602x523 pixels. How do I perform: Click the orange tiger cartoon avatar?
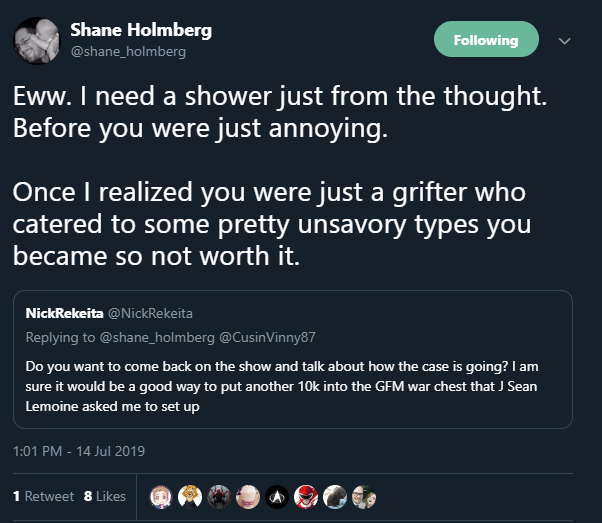(190, 497)
